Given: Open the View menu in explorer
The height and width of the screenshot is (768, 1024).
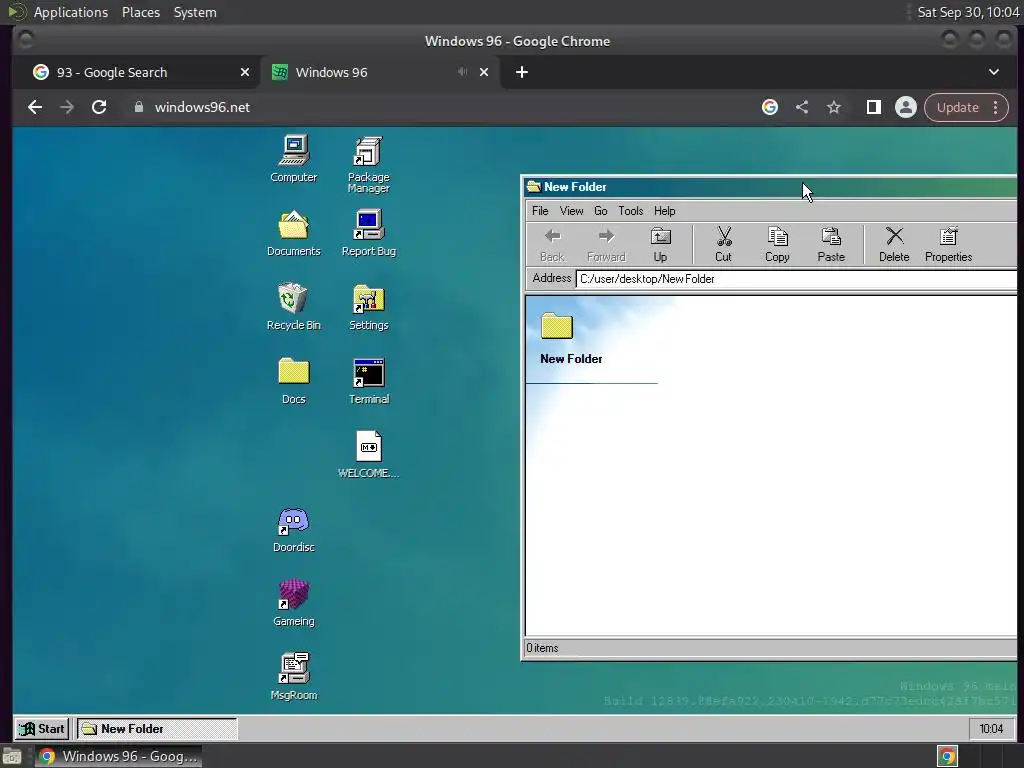Looking at the screenshot, I should (x=571, y=211).
